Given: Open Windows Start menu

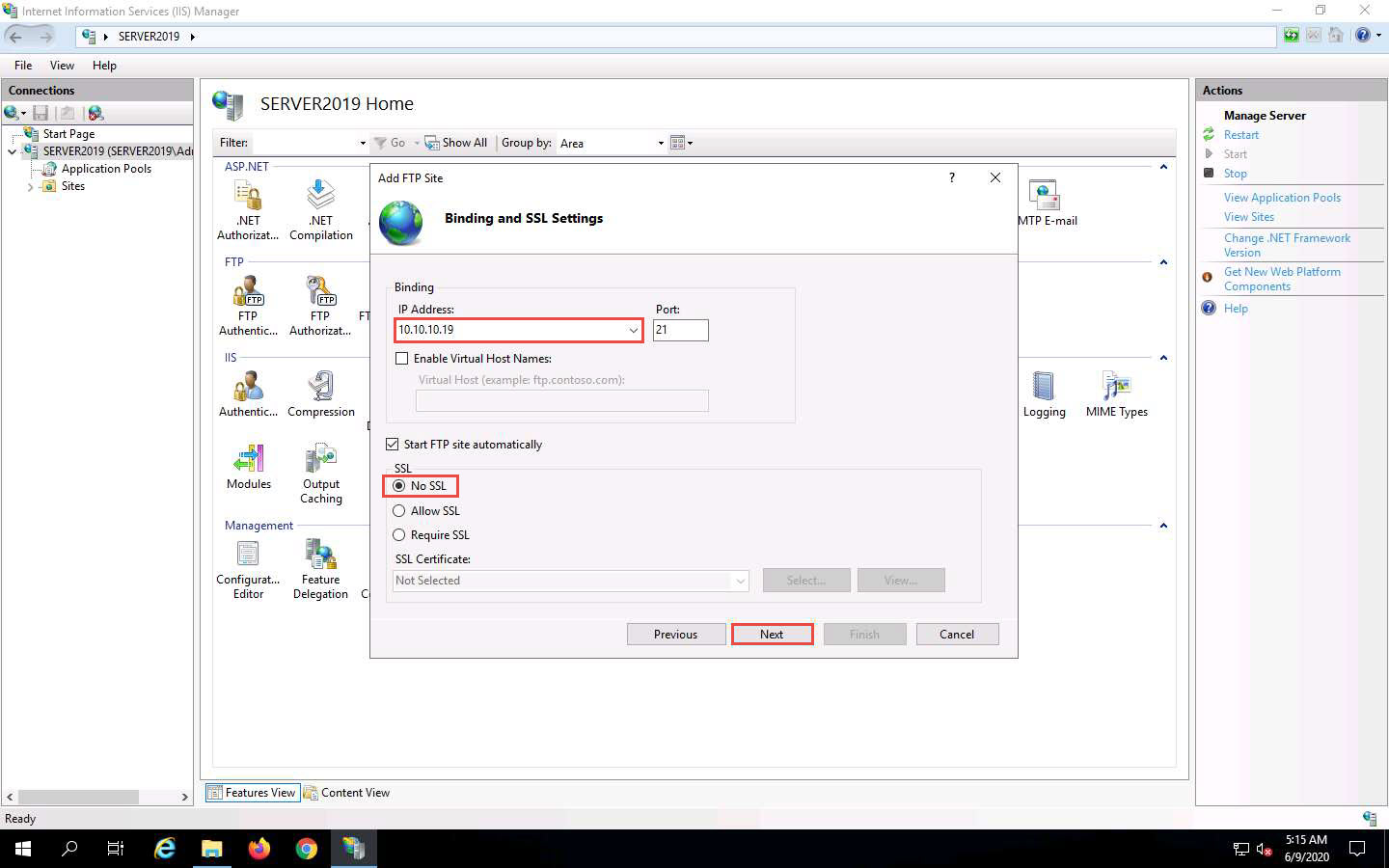Looking at the screenshot, I should click(x=23, y=849).
